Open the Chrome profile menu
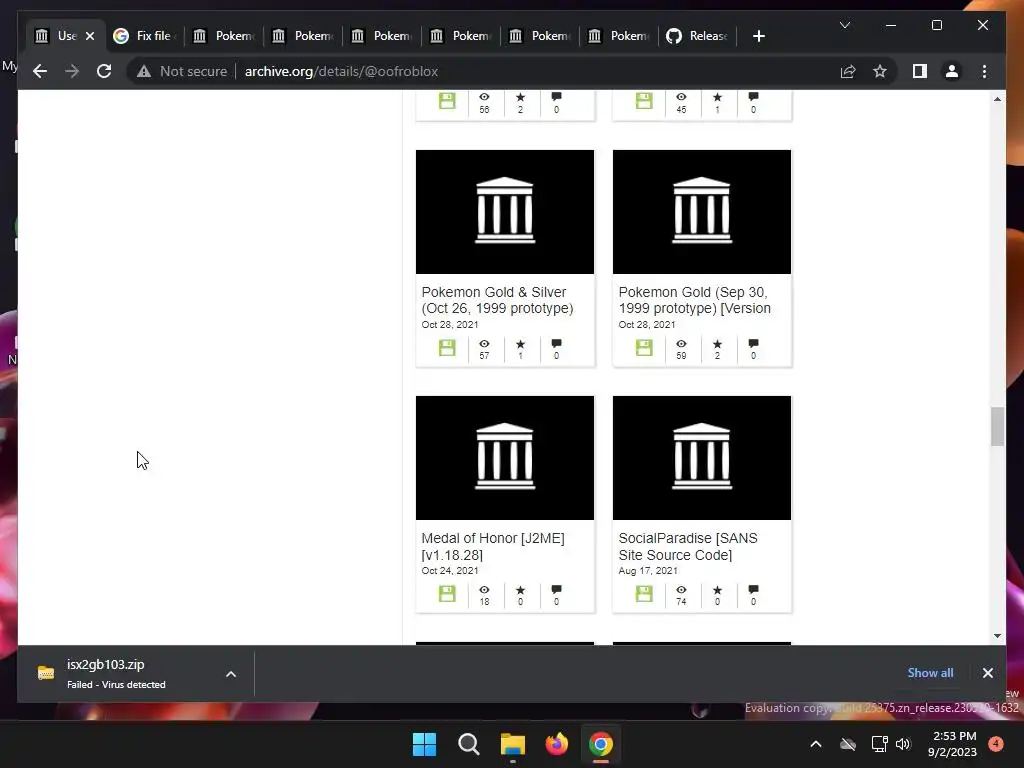This screenshot has width=1024, height=768. click(x=952, y=71)
